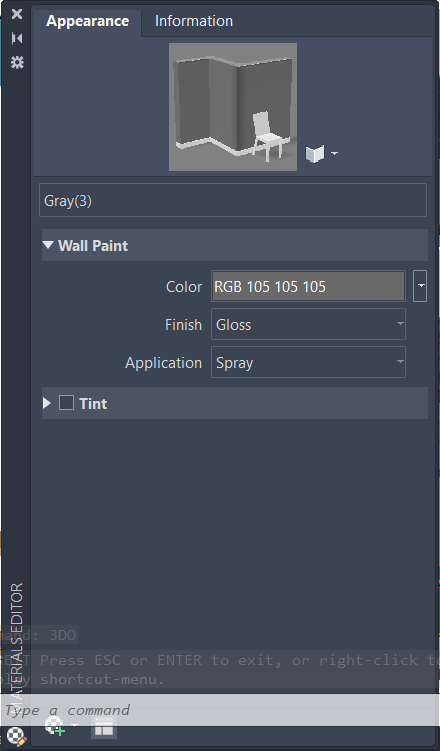Click the material editor pencil icon
Screen dimensions: 440x751
pos(17,737)
